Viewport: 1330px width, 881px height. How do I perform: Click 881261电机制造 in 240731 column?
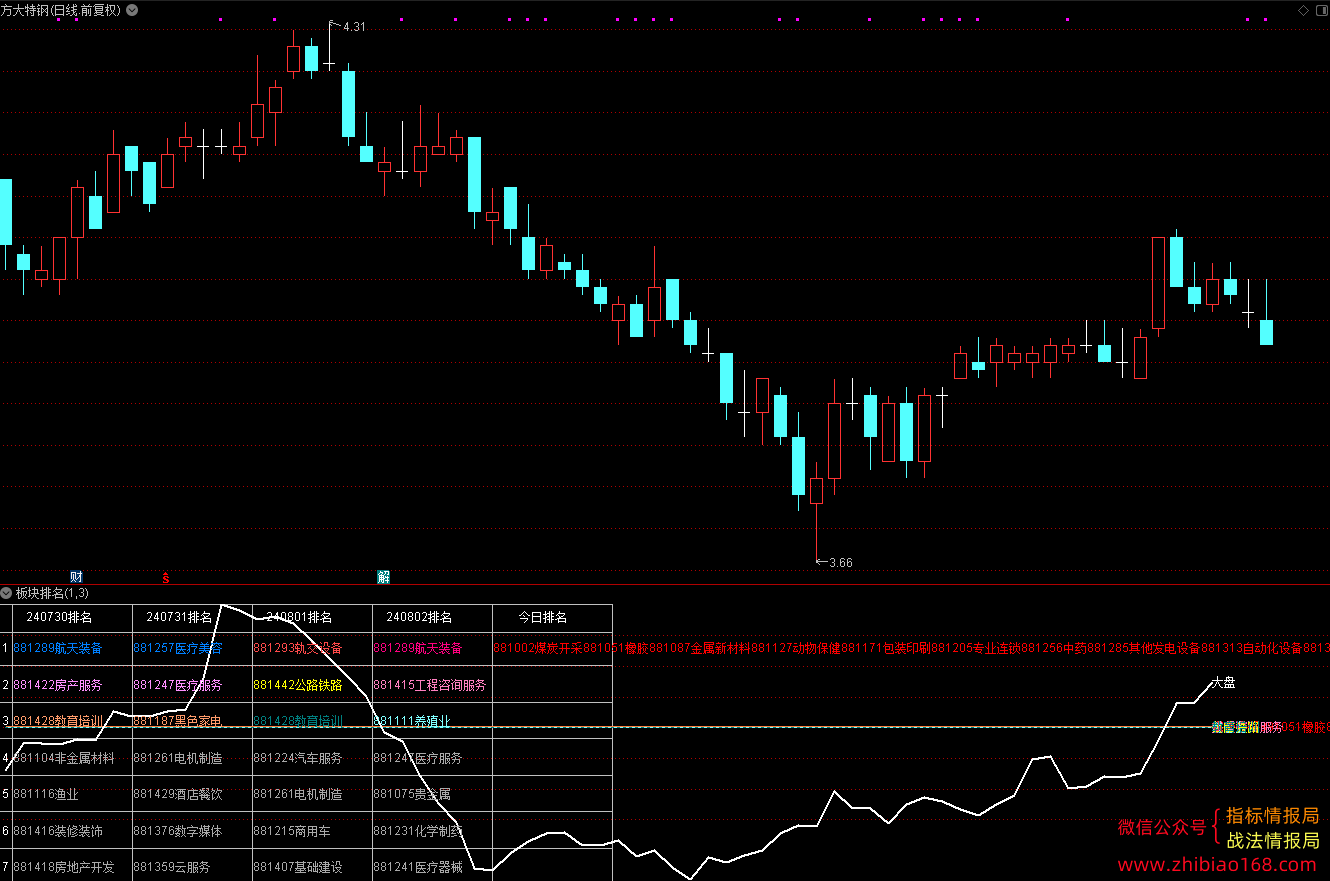pos(178,758)
